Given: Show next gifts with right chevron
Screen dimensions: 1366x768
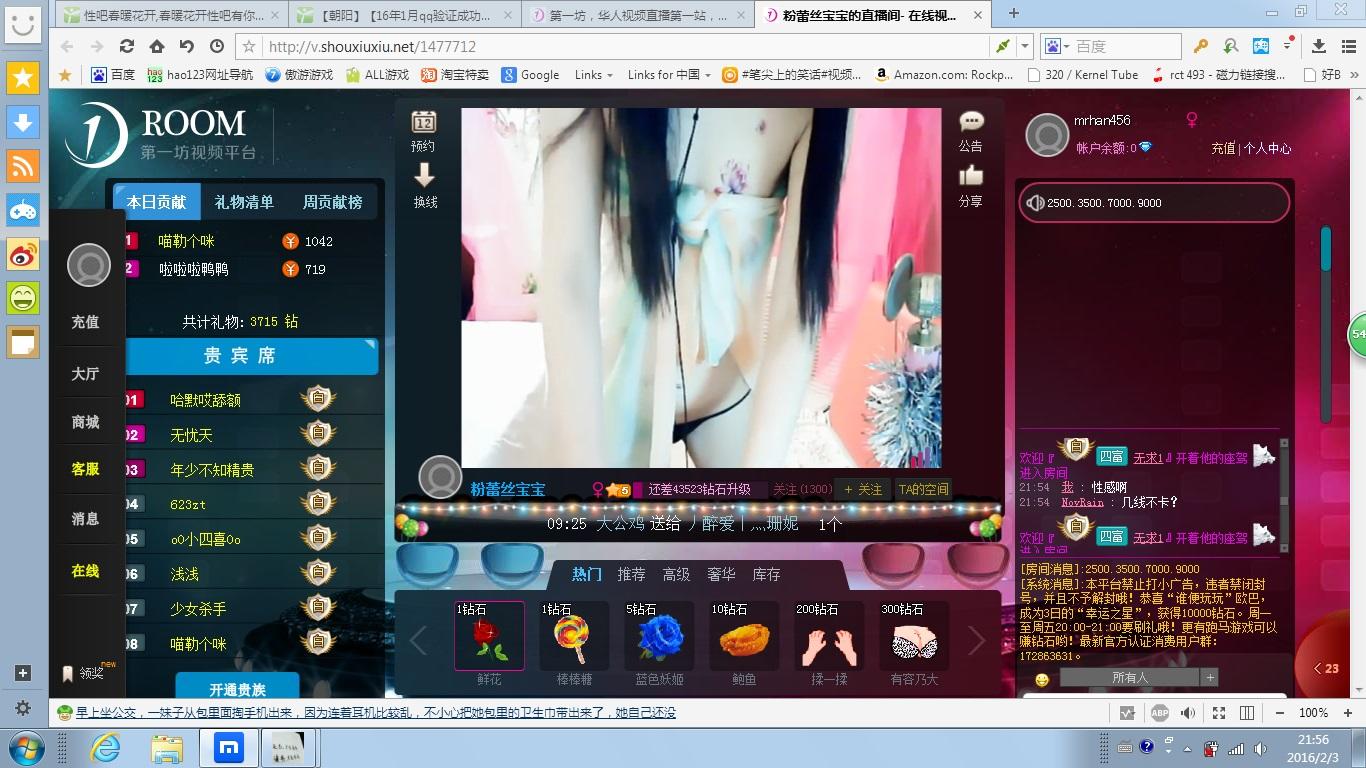Looking at the screenshot, I should 976,641.
